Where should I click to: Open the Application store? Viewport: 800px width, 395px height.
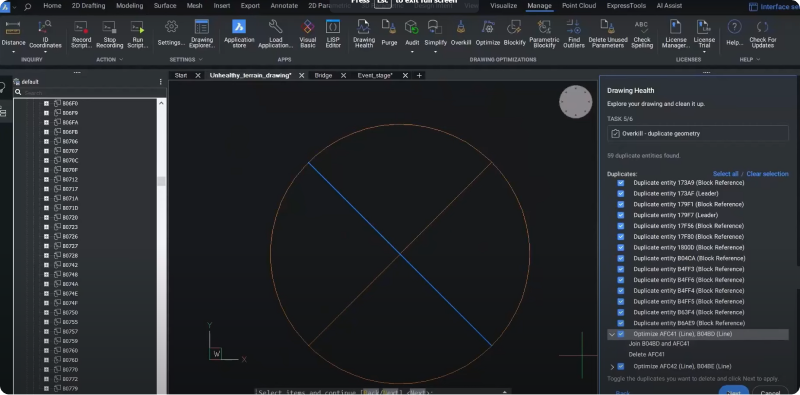click(x=239, y=27)
